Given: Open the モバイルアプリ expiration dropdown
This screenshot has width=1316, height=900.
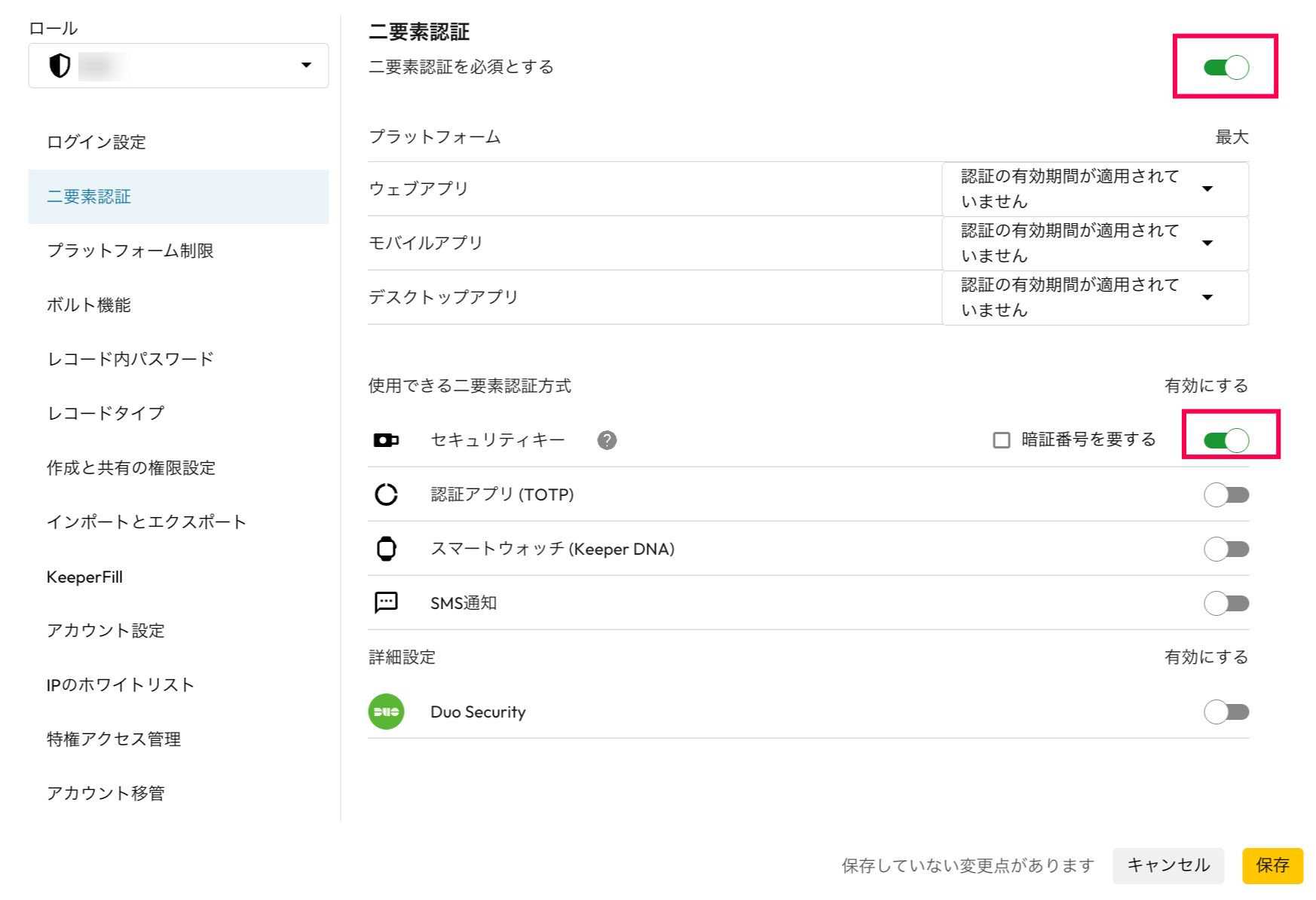Looking at the screenshot, I should pyautogui.click(x=1095, y=243).
